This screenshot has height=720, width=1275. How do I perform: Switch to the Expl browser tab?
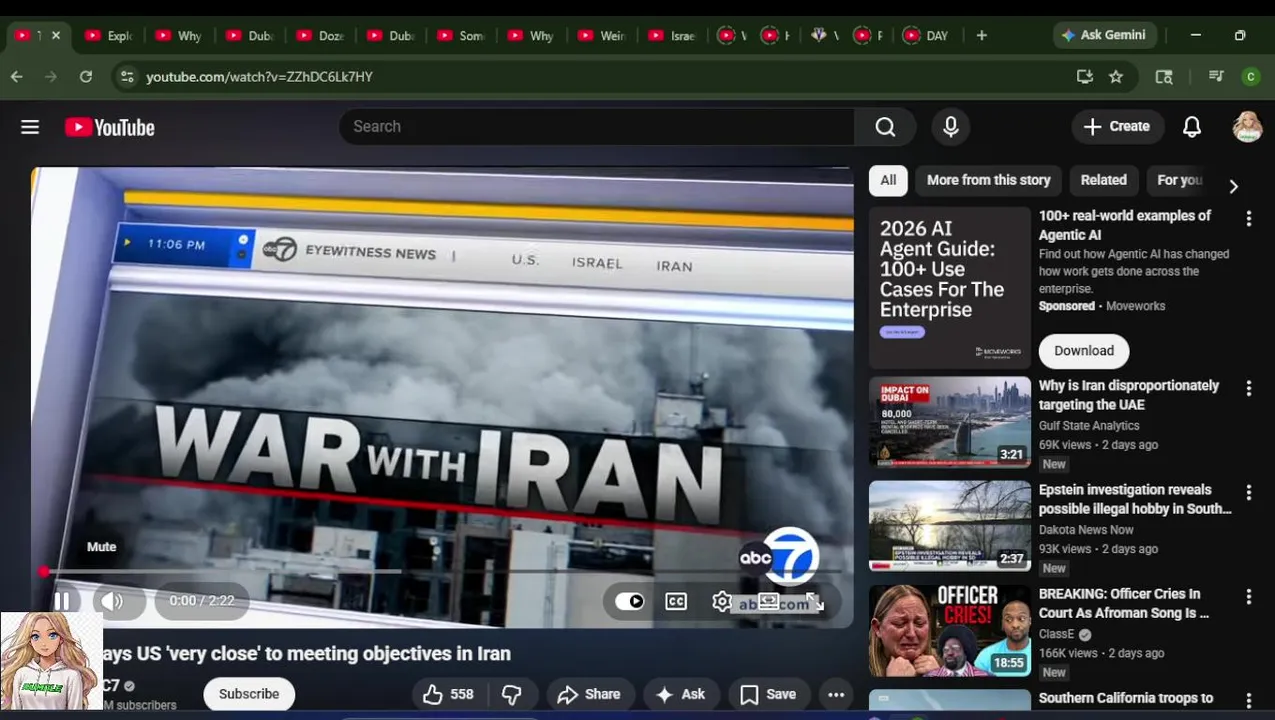click(109, 35)
